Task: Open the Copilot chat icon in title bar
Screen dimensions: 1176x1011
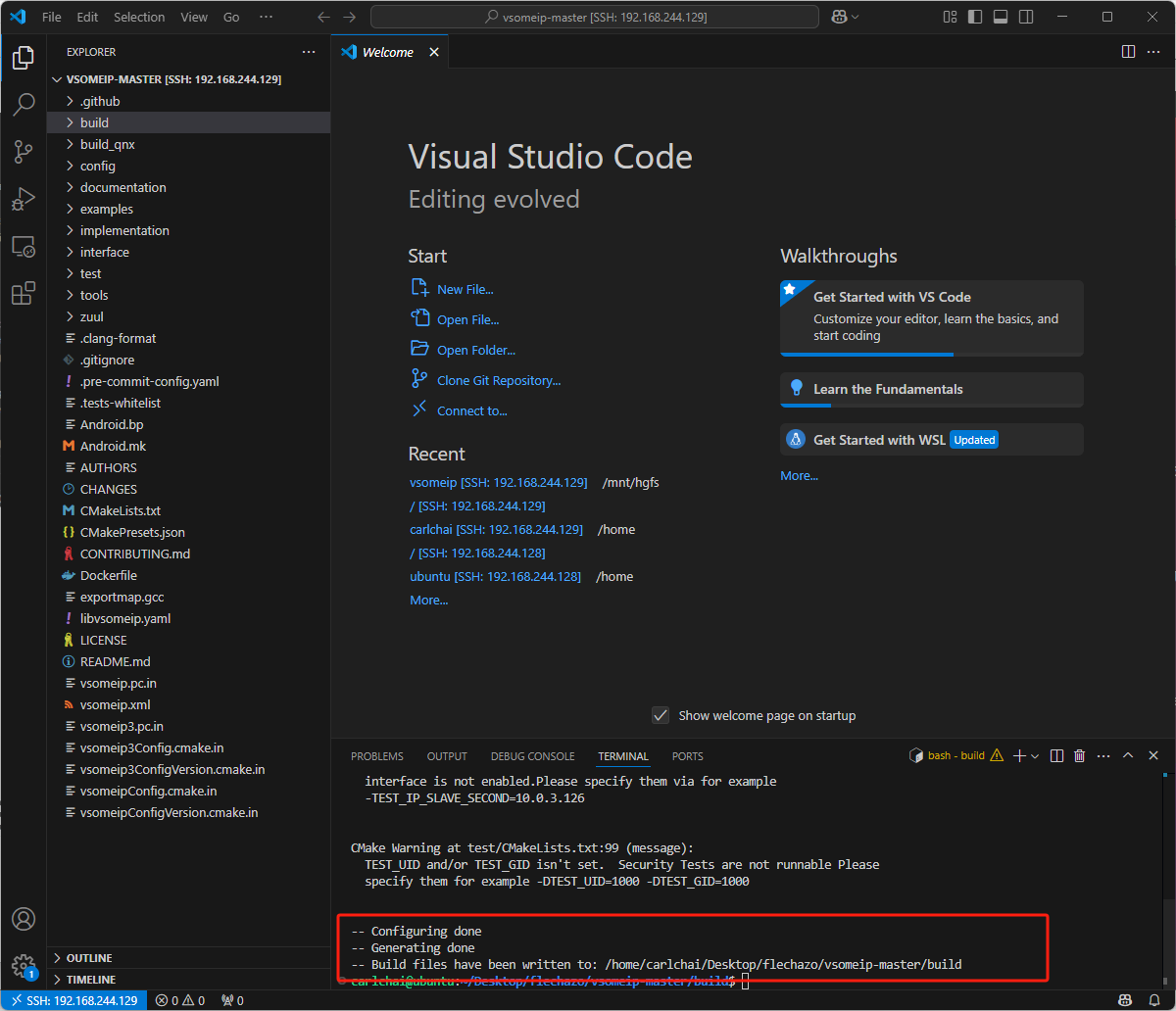Action: coord(840,17)
